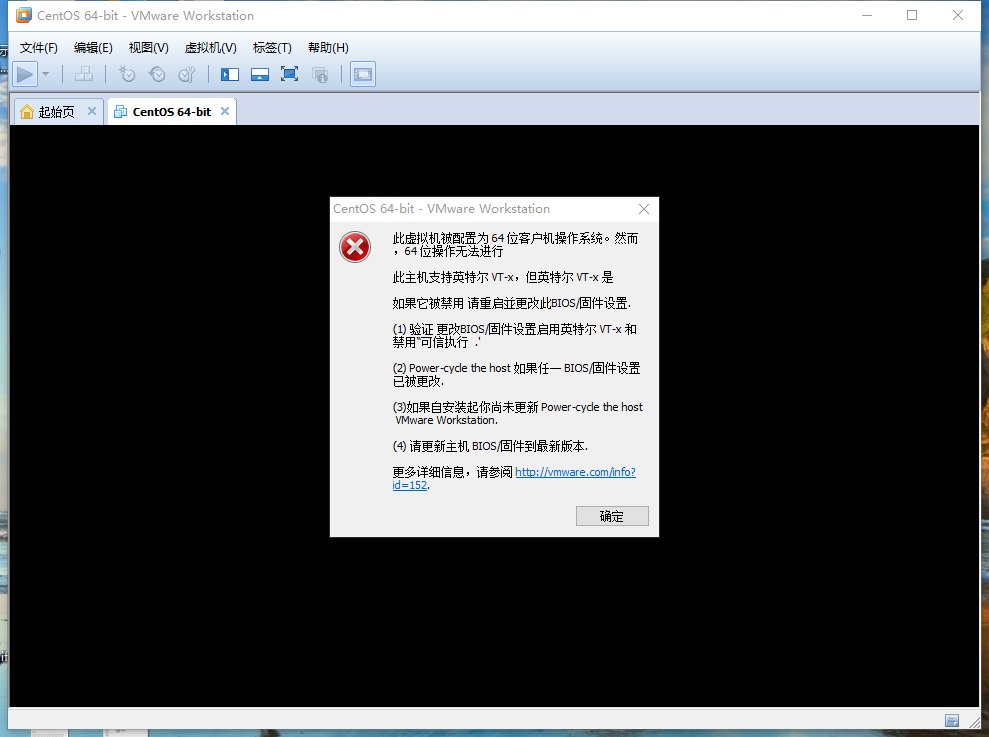Click the console view icon in toolbar
The image size is (989, 737).
(363, 74)
